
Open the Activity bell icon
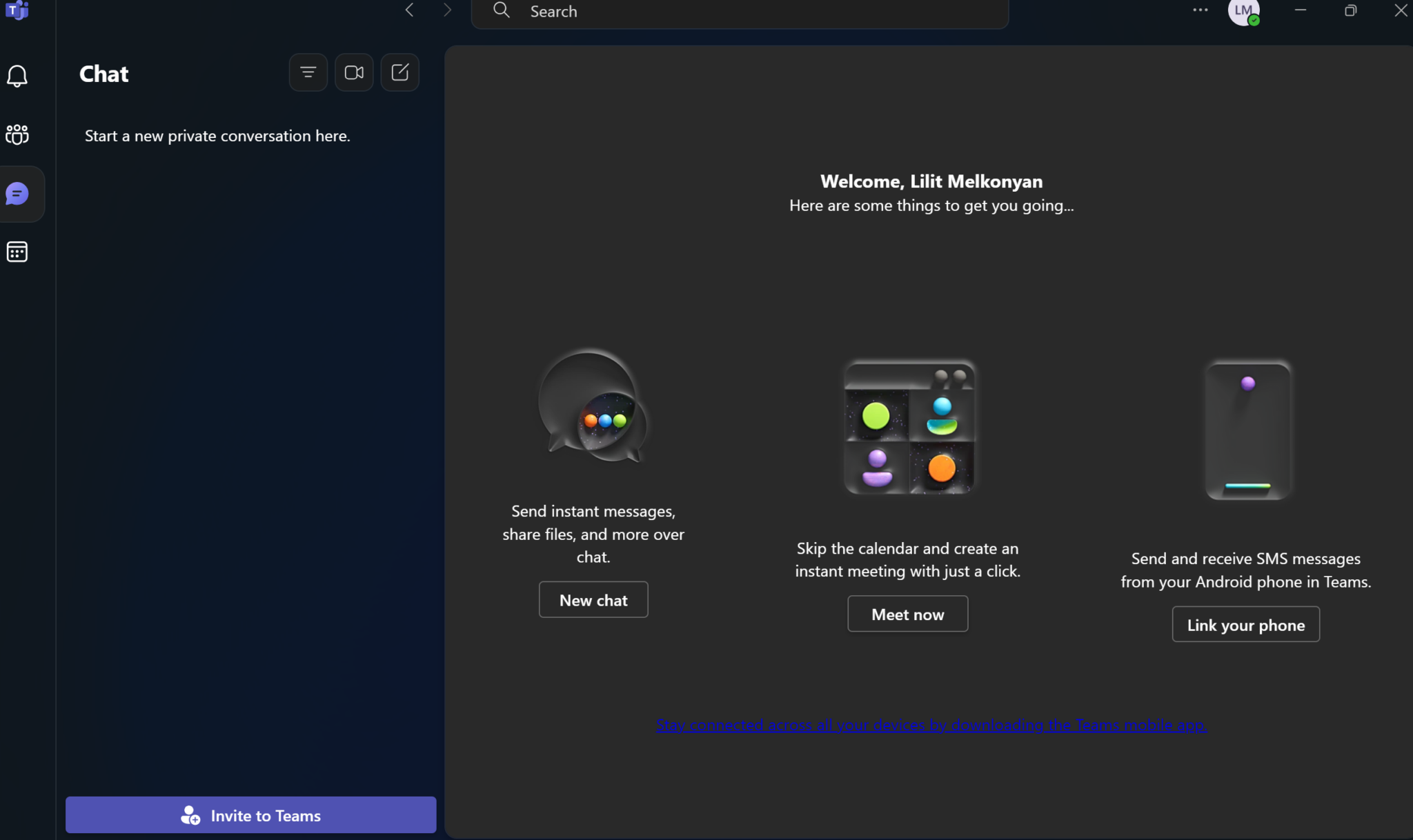[x=17, y=76]
